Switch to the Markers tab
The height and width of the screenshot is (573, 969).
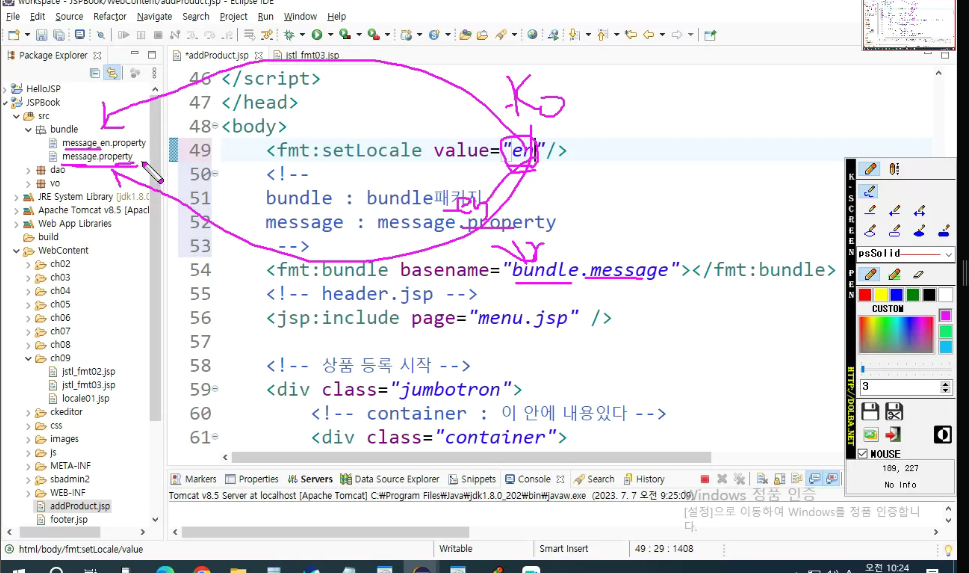tap(193, 479)
